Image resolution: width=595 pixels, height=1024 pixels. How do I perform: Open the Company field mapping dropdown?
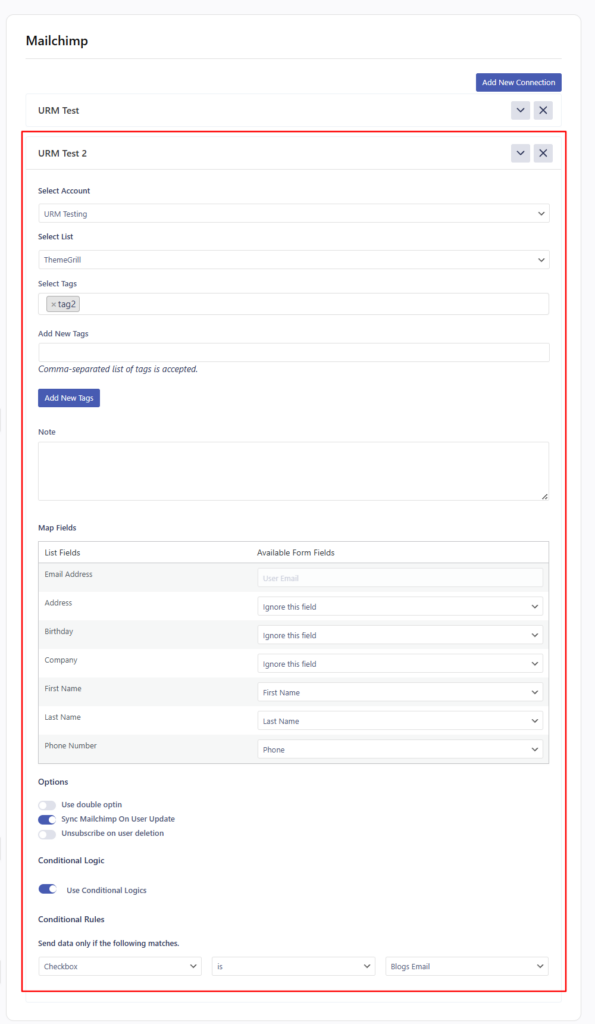400,664
